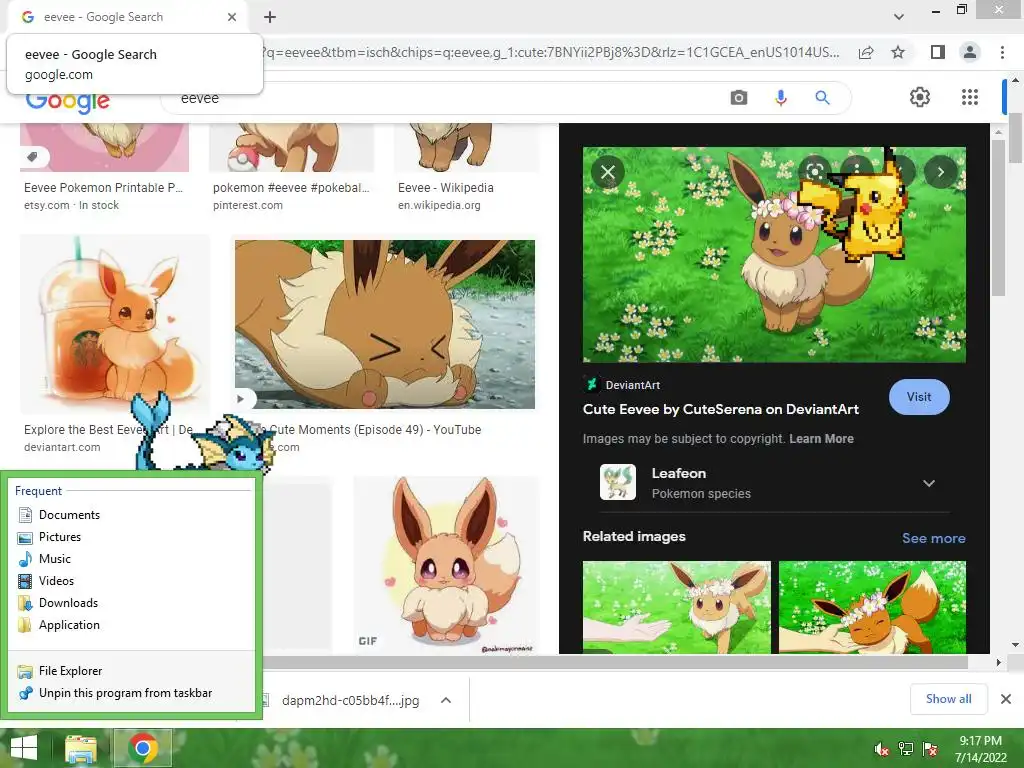Open the Chrome three-dot menu
Screen dimensions: 1024x768
[1002, 52]
